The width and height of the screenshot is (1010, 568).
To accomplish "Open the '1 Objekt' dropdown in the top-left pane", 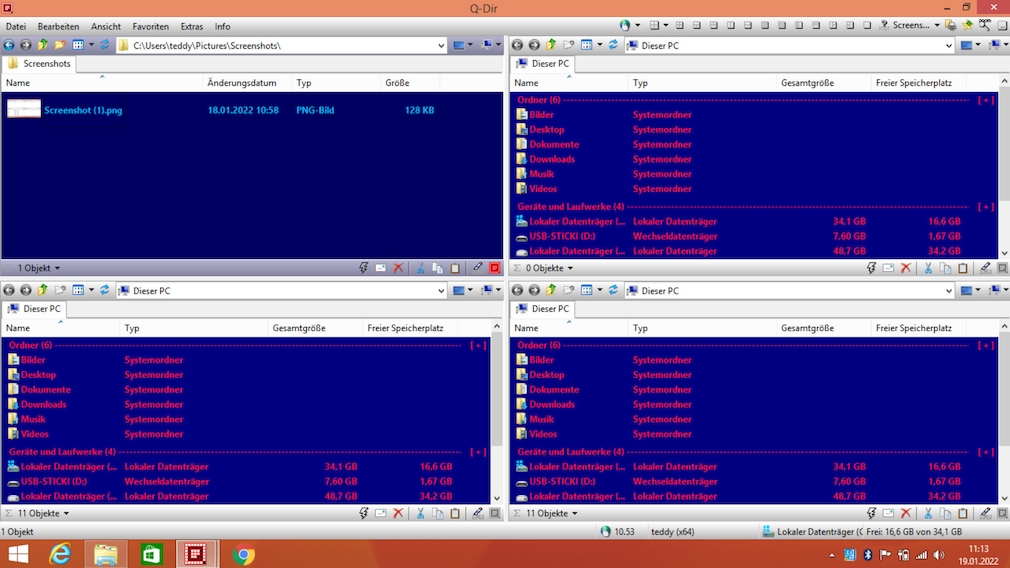I will click(x=39, y=268).
